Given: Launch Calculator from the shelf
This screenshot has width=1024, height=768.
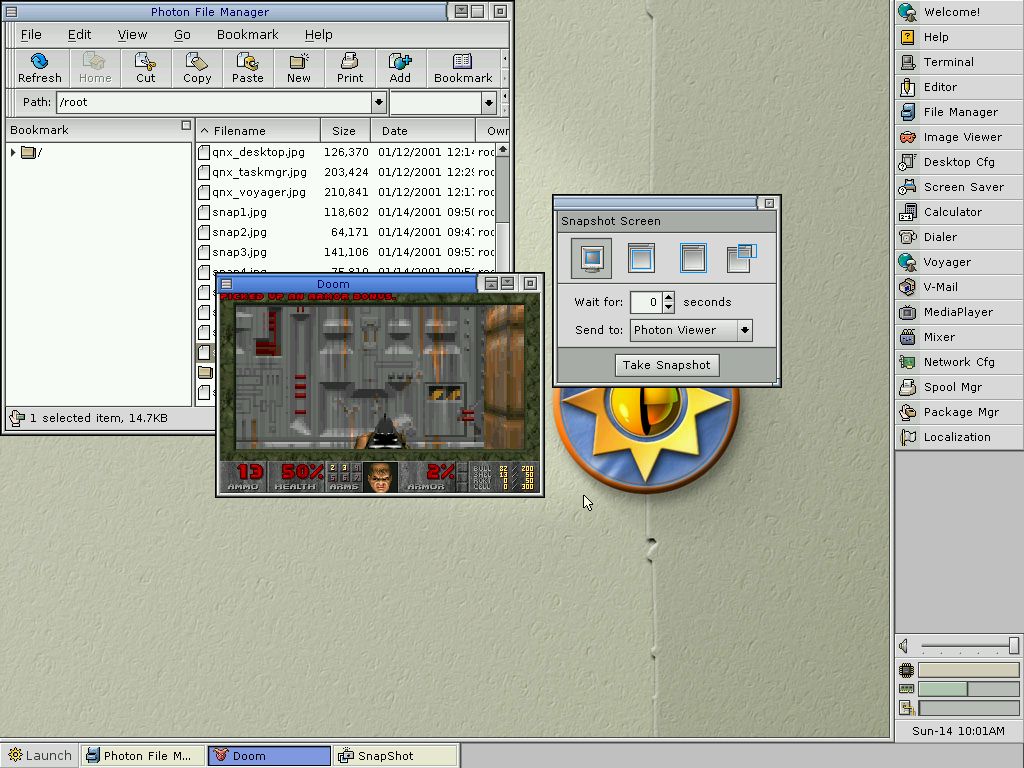Looking at the screenshot, I should [952, 212].
